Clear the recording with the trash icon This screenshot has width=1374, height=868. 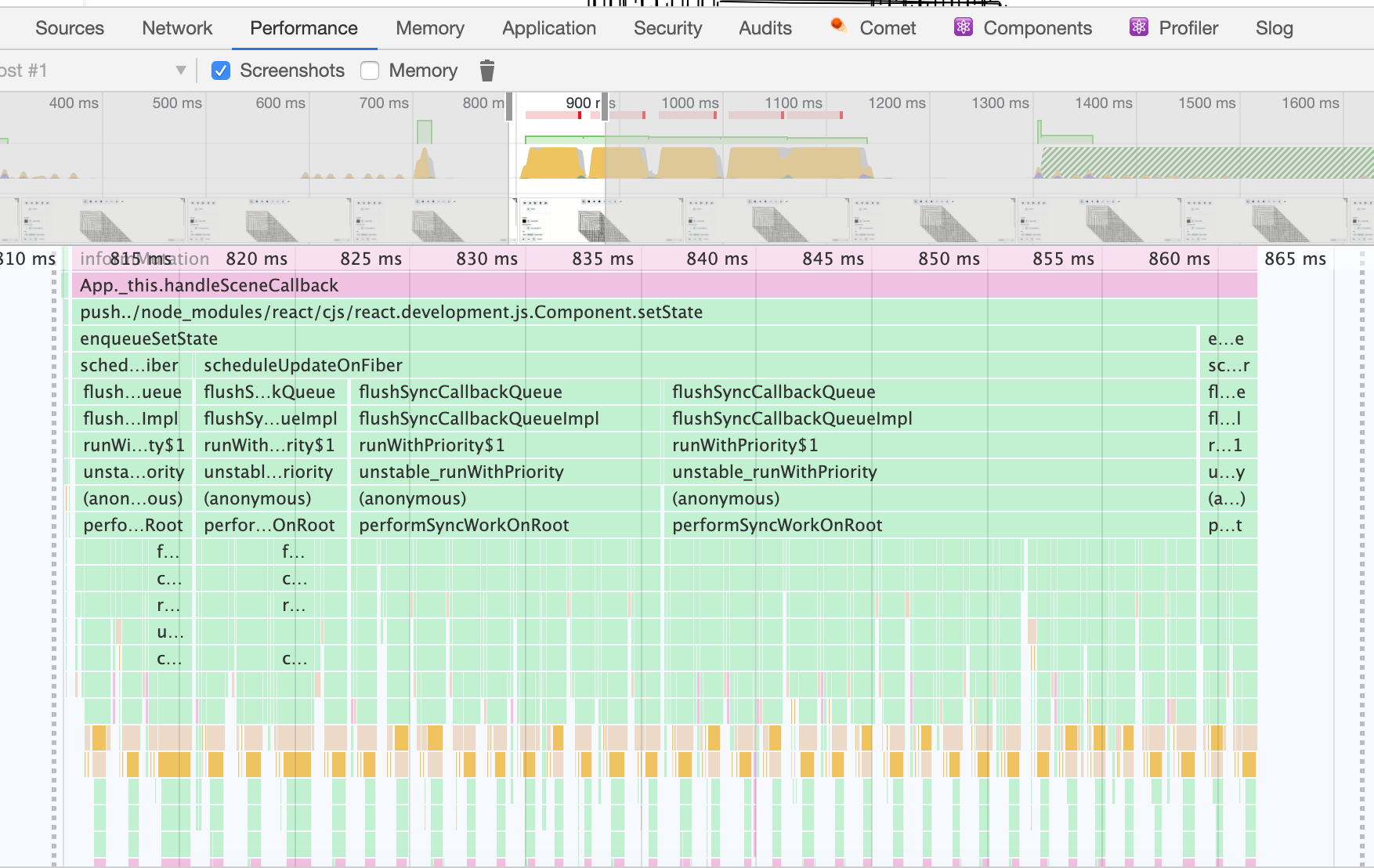pyautogui.click(x=487, y=71)
